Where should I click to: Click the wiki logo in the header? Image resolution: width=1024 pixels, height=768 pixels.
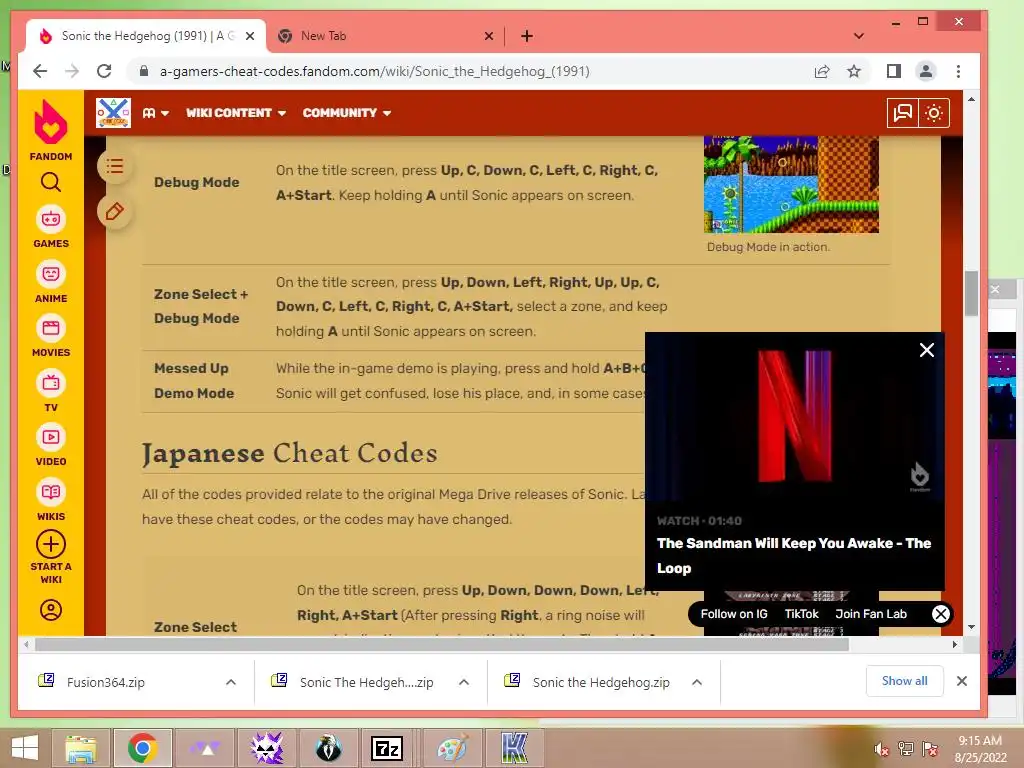113,113
